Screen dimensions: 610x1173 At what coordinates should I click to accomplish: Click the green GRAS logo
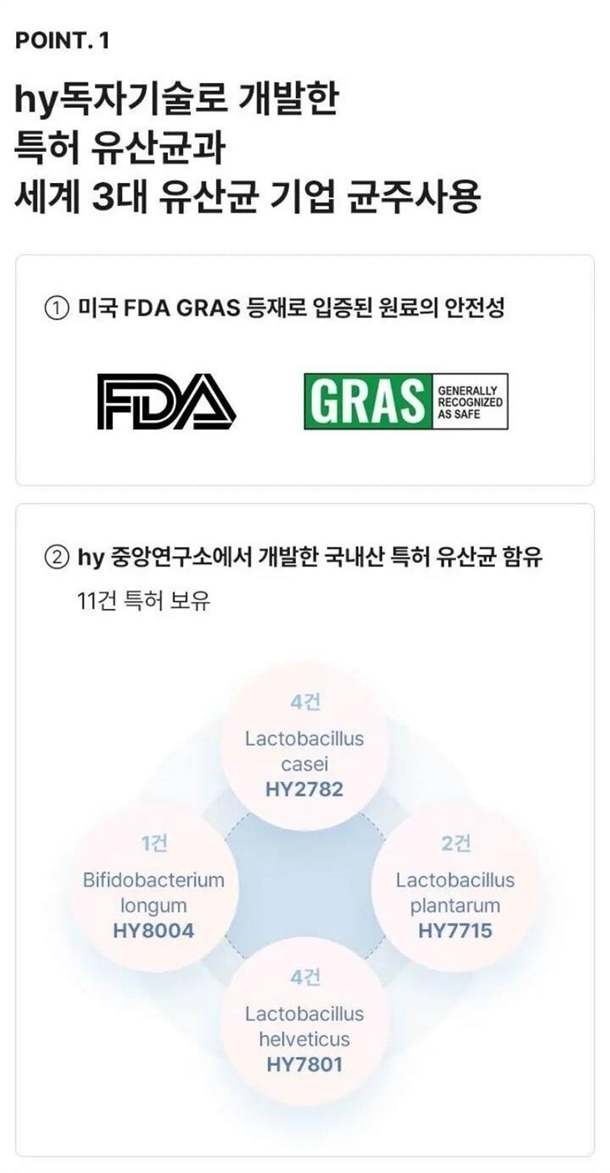point(368,402)
